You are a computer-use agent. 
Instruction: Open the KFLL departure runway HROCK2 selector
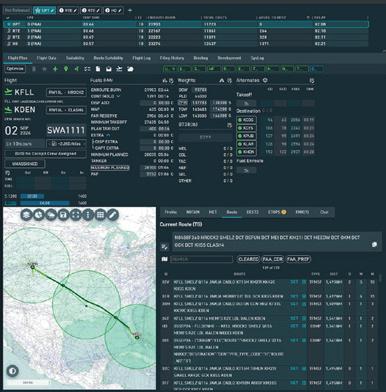[x=66, y=92]
